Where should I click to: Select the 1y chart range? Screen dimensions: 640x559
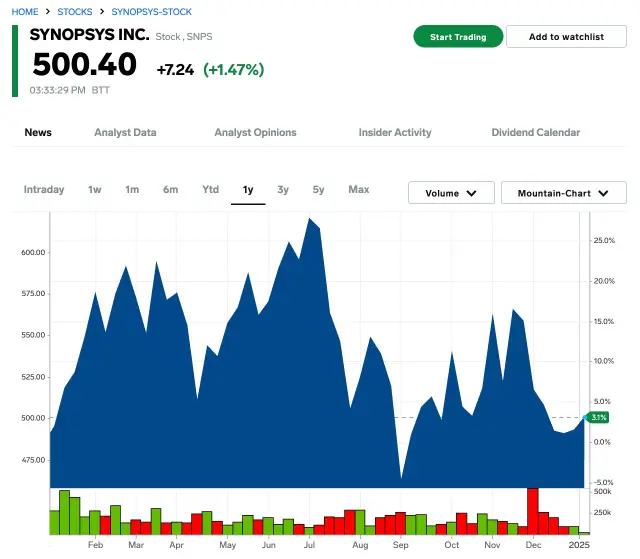248,190
